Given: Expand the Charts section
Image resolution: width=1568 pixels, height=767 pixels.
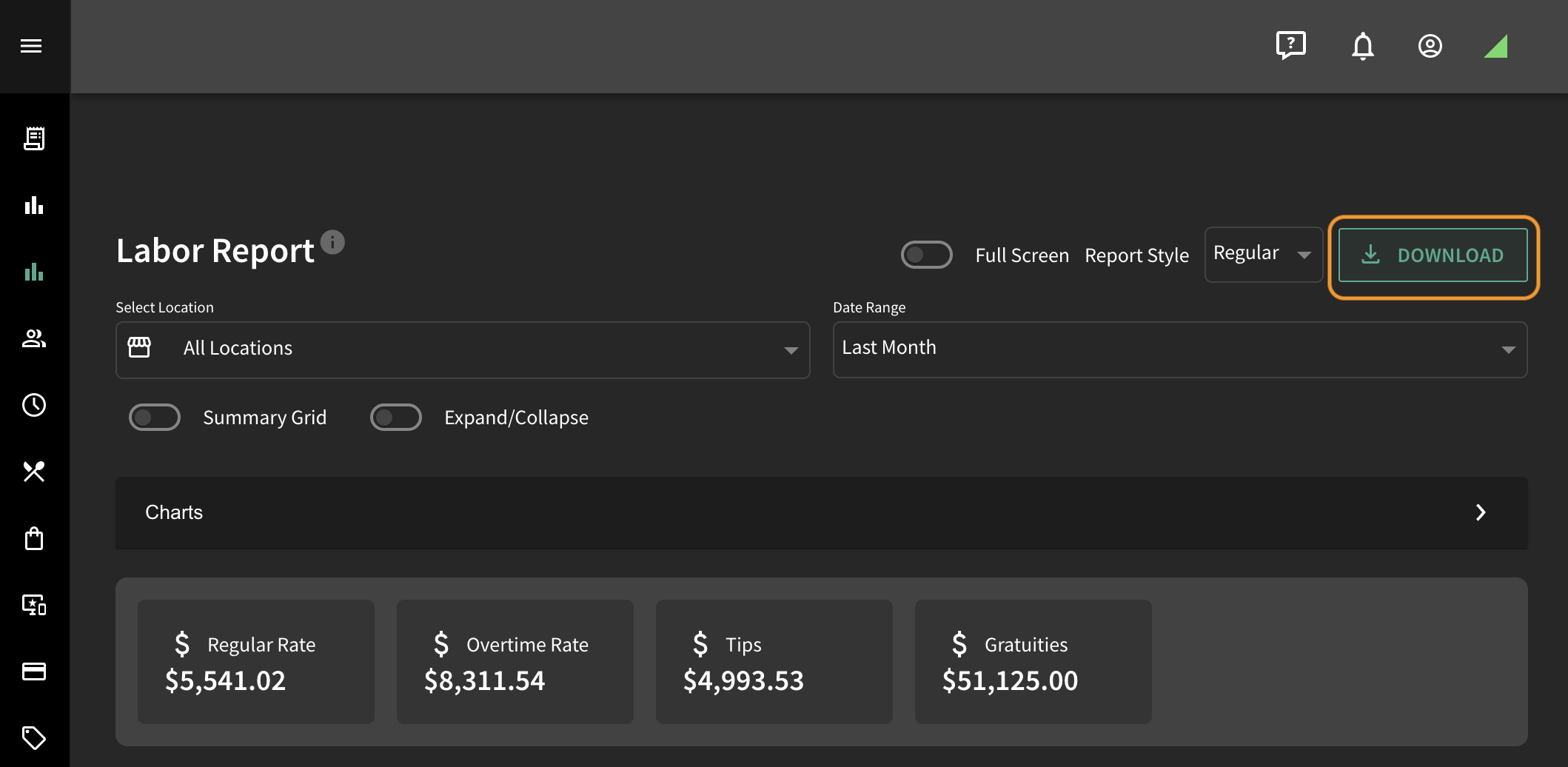Looking at the screenshot, I should (822, 512).
